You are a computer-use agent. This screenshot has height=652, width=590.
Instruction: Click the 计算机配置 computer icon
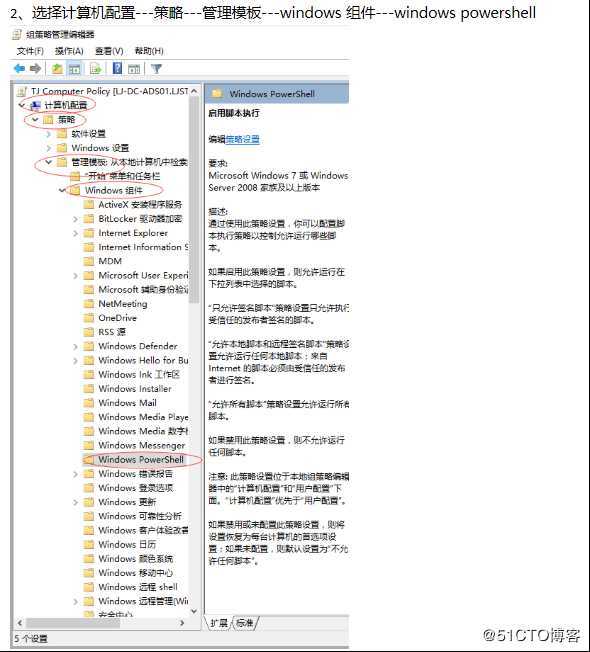tap(35, 106)
